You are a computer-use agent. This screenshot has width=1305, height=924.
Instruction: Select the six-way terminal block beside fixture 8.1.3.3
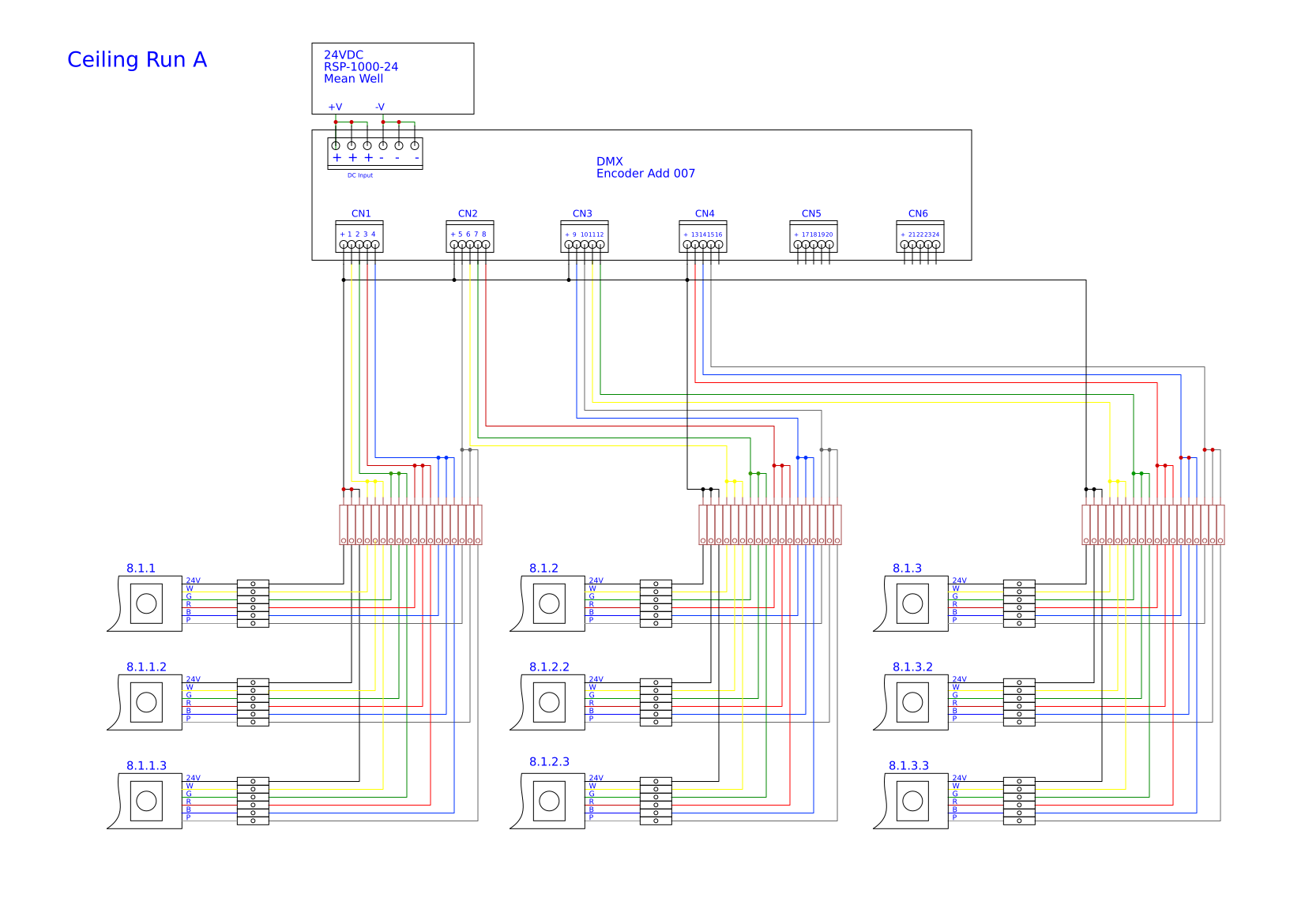[1019, 802]
